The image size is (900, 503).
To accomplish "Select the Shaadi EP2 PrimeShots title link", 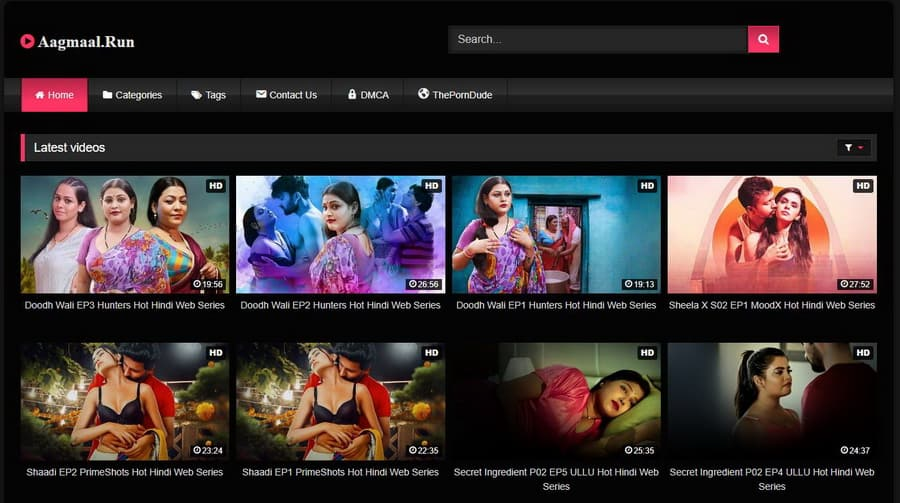I will click(x=124, y=472).
